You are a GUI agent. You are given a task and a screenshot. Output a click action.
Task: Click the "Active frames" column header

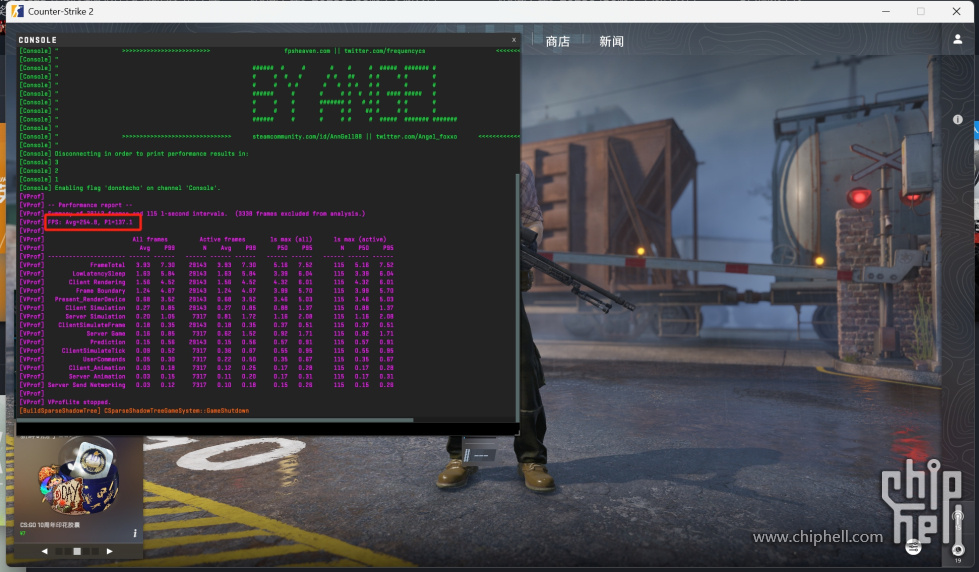(x=222, y=239)
